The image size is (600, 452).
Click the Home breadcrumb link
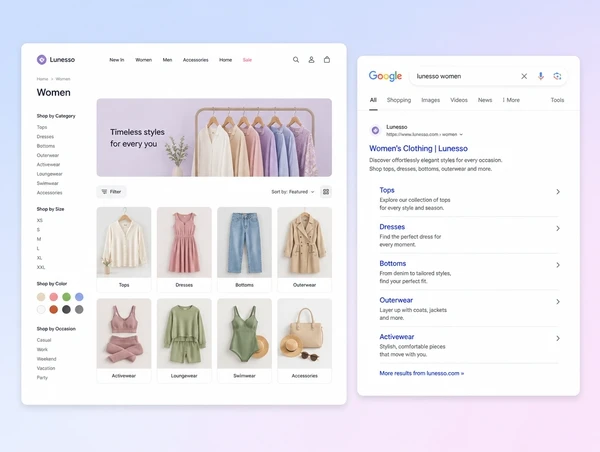42,79
